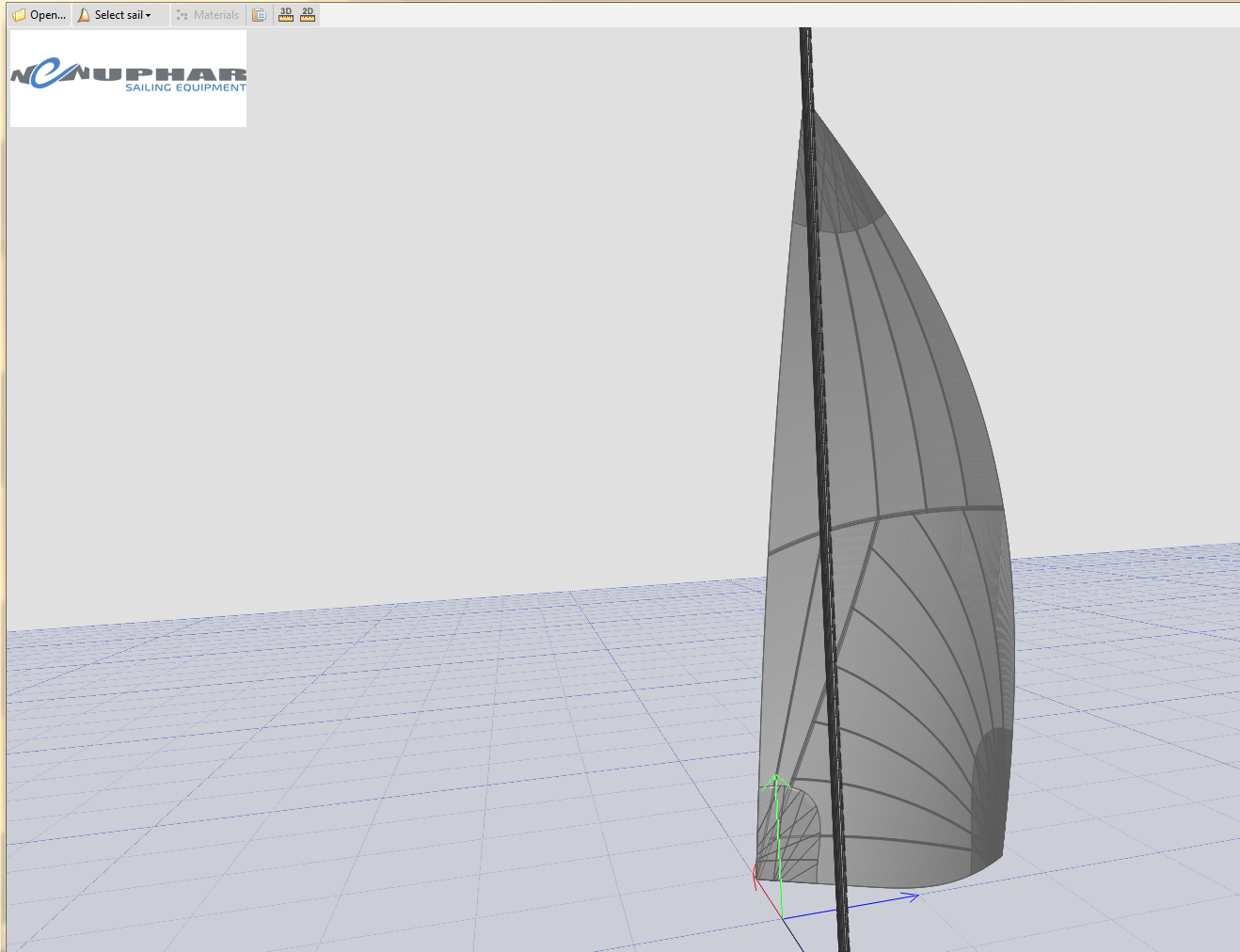
Task: Click the dark mast above the sail head
Action: click(805, 66)
